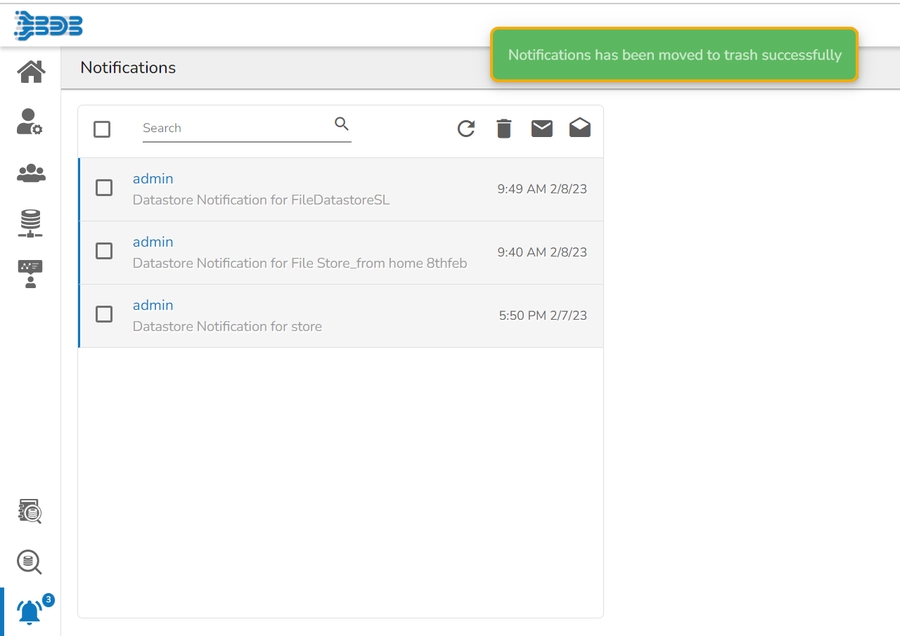Open the user settings sidebar icon
The width and height of the screenshot is (900, 636).
coord(29,122)
